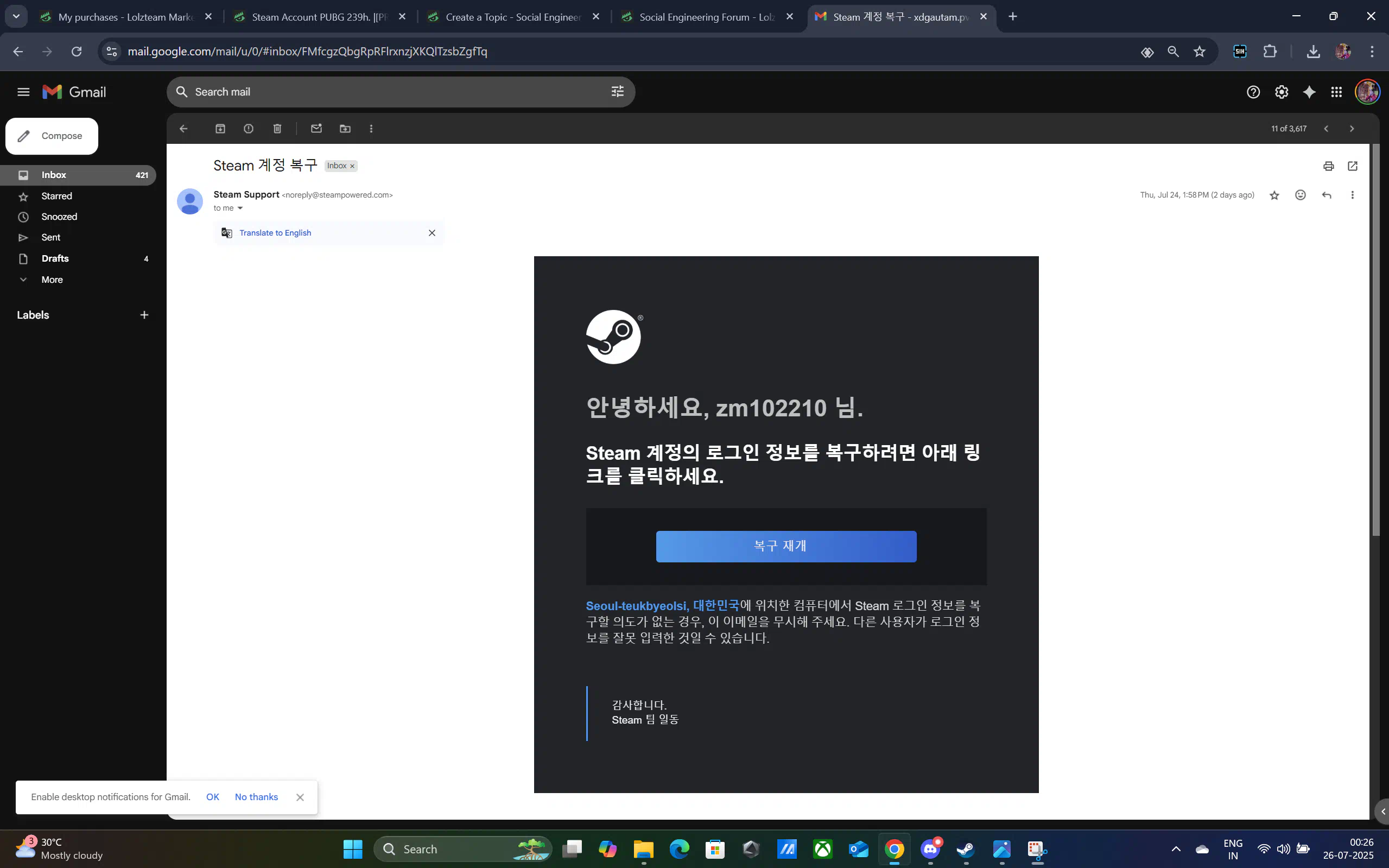This screenshot has height=868, width=1389.
Task: Click No thanks on notifications prompt
Action: (x=256, y=797)
